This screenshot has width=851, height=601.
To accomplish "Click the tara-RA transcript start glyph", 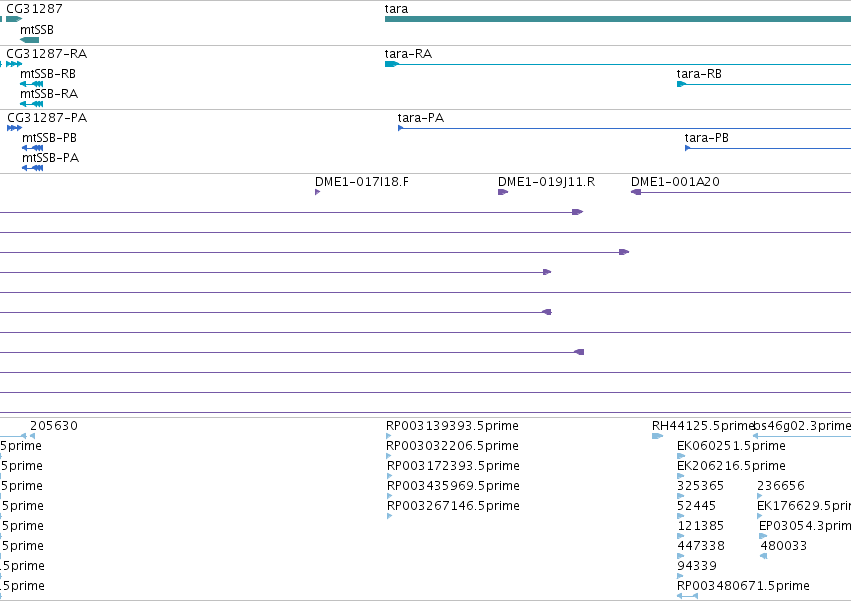I will point(392,64).
